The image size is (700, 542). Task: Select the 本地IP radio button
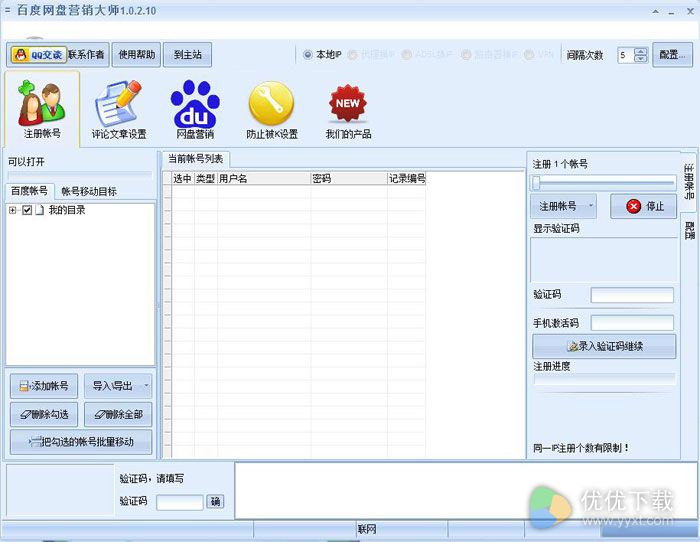click(x=308, y=55)
